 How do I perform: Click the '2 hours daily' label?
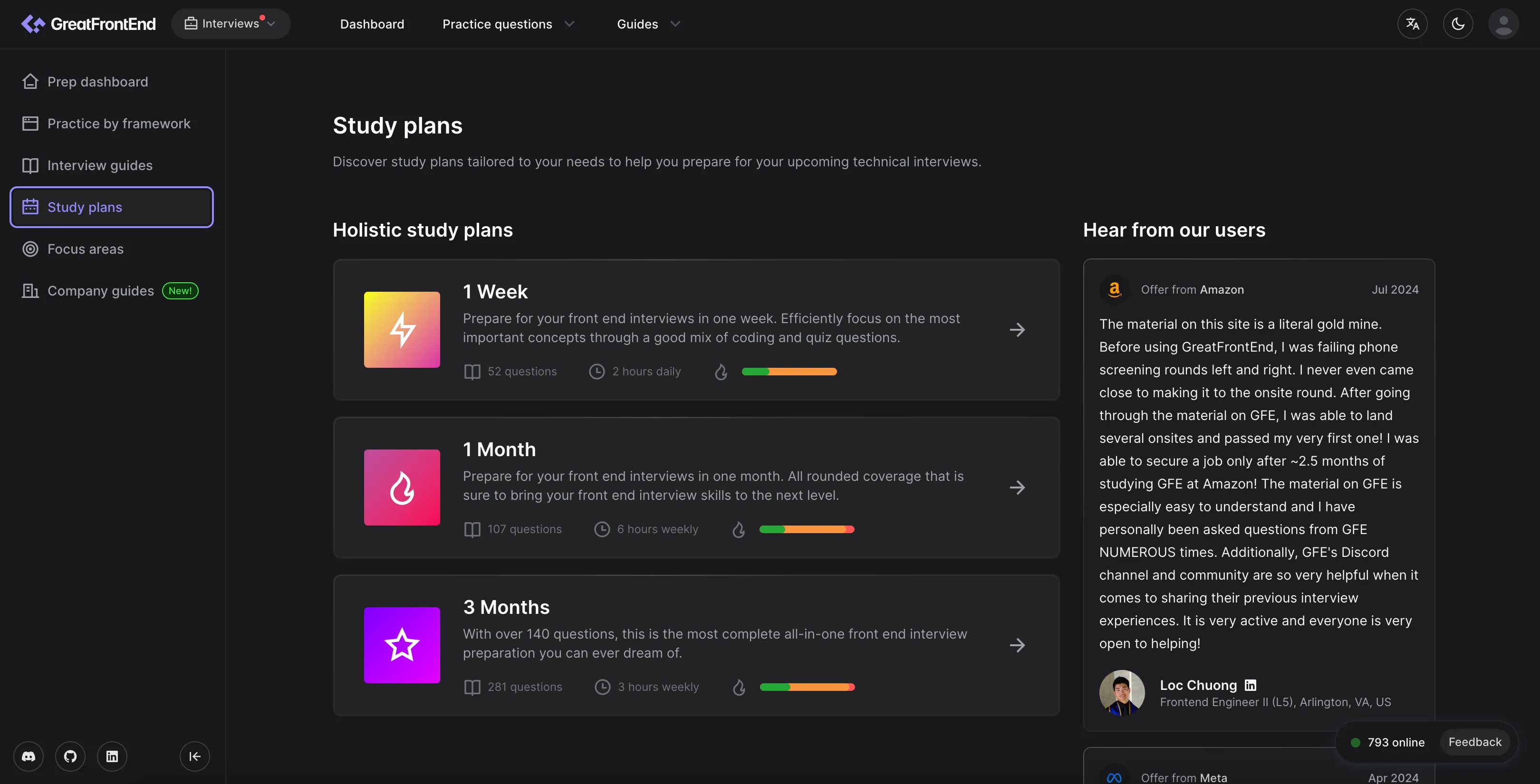point(646,372)
